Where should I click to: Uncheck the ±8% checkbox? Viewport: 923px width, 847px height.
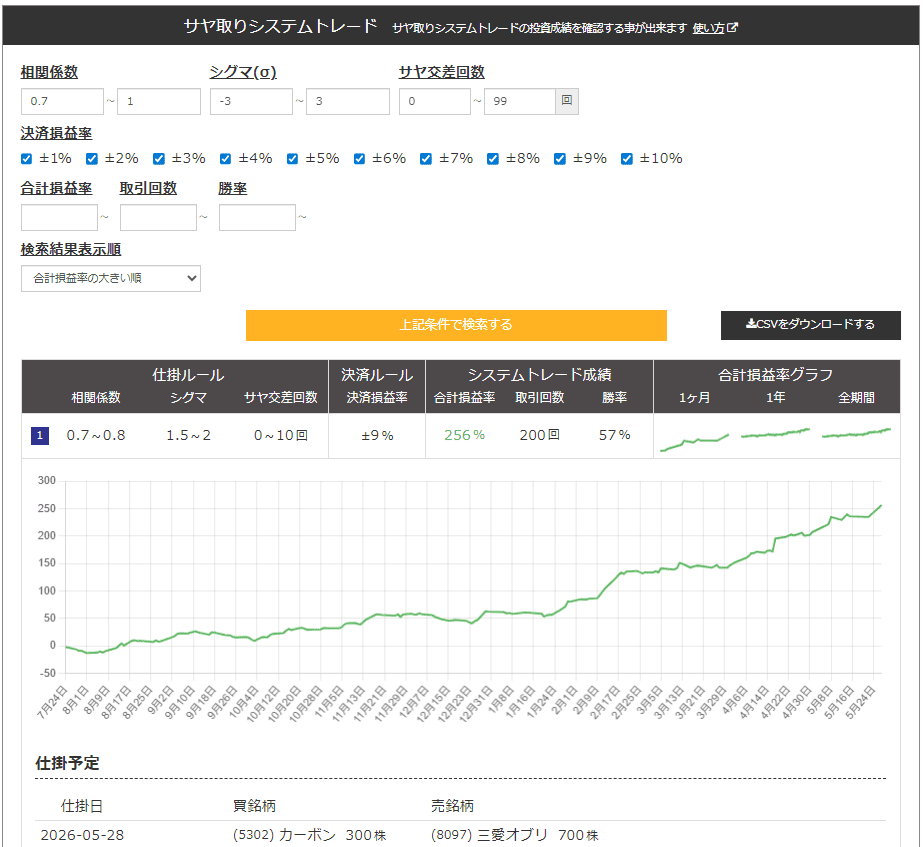click(x=493, y=159)
